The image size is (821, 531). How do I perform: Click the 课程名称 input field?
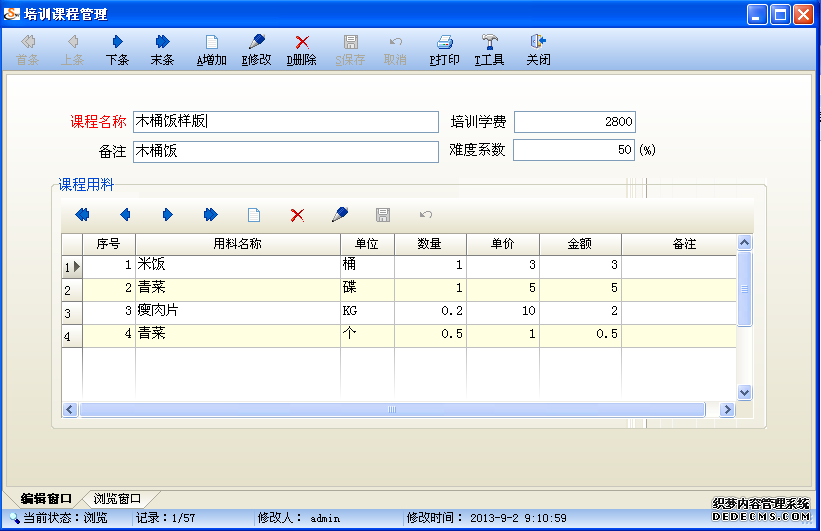pos(285,122)
